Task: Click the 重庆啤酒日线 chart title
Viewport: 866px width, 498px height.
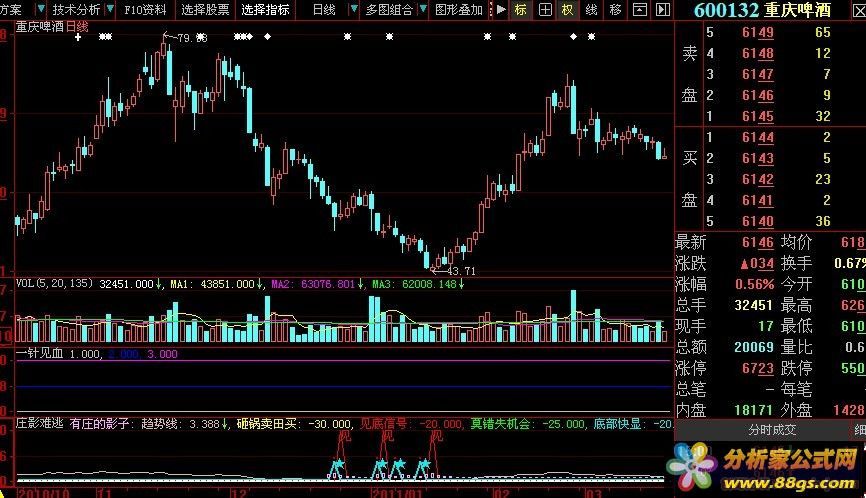Action: [51, 27]
